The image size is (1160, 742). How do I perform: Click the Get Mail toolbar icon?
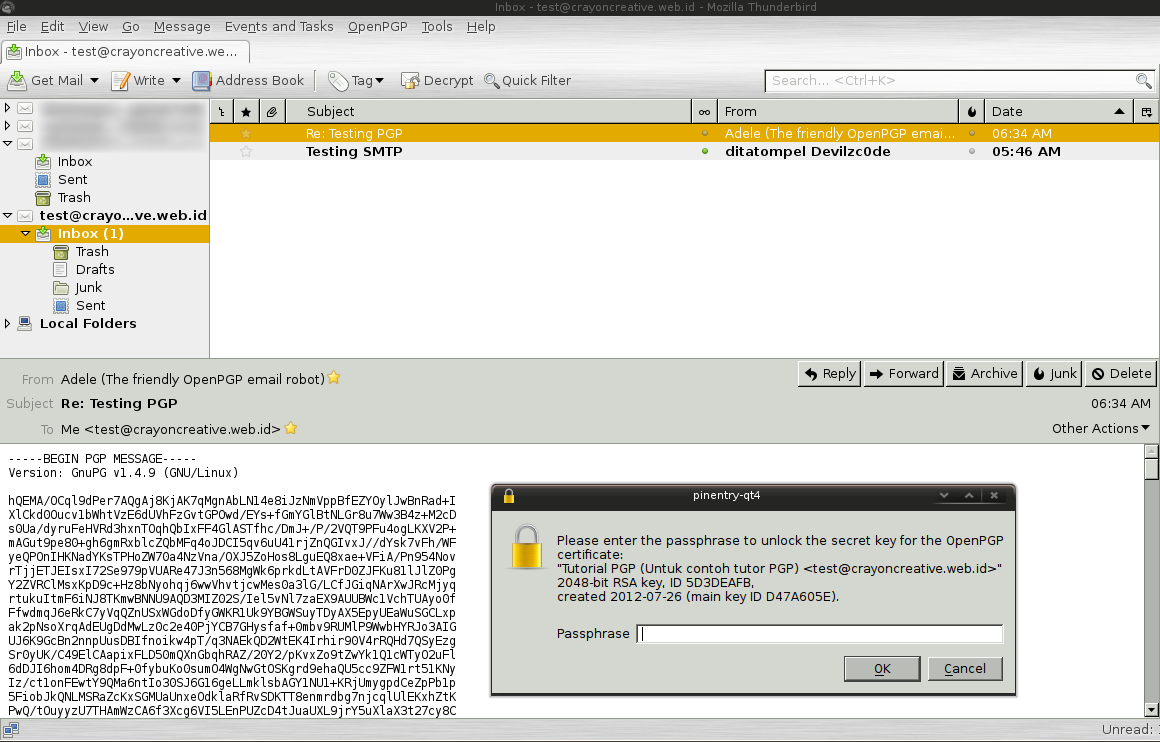click(x=17, y=80)
